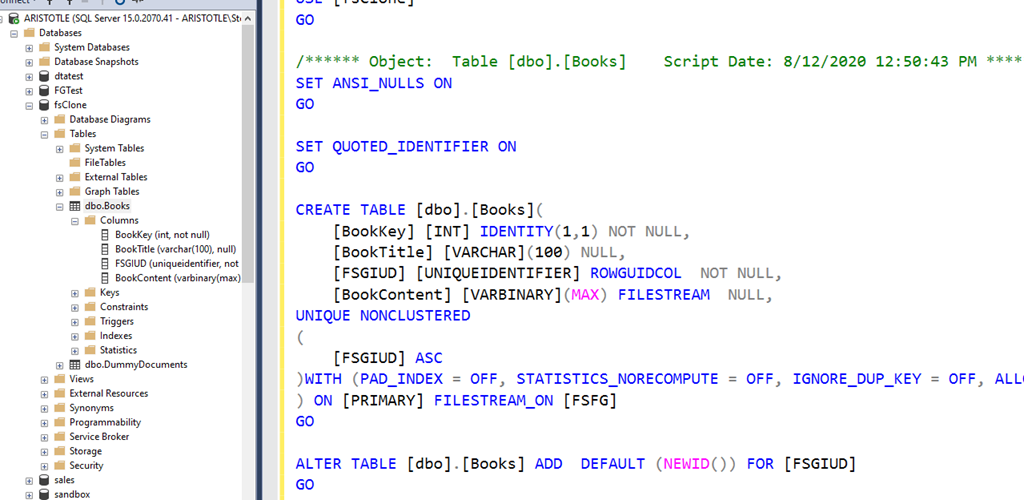Image resolution: width=1024 pixels, height=500 pixels.
Task: Collapse the Columns folder under dbo.Books
Action: [x=75, y=220]
